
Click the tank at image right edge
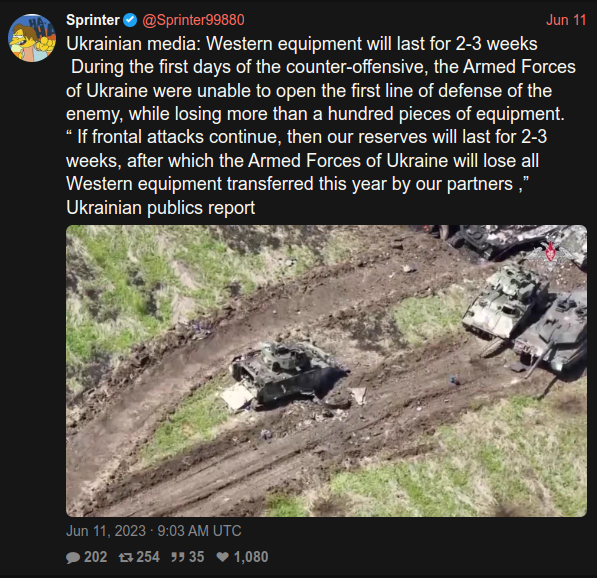pos(552,335)
